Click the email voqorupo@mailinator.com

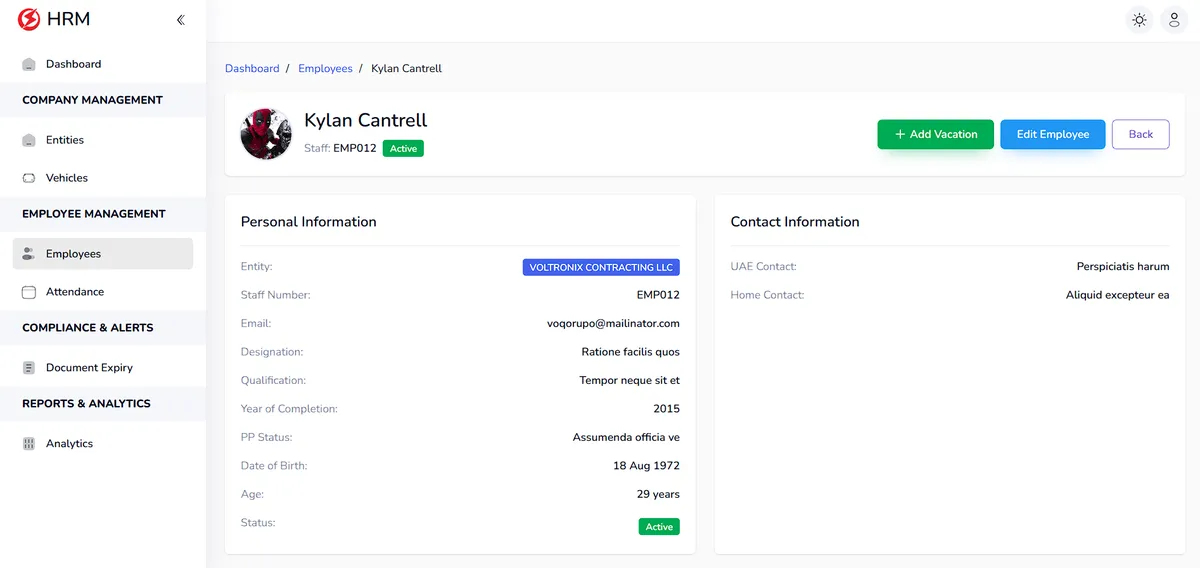613,324
